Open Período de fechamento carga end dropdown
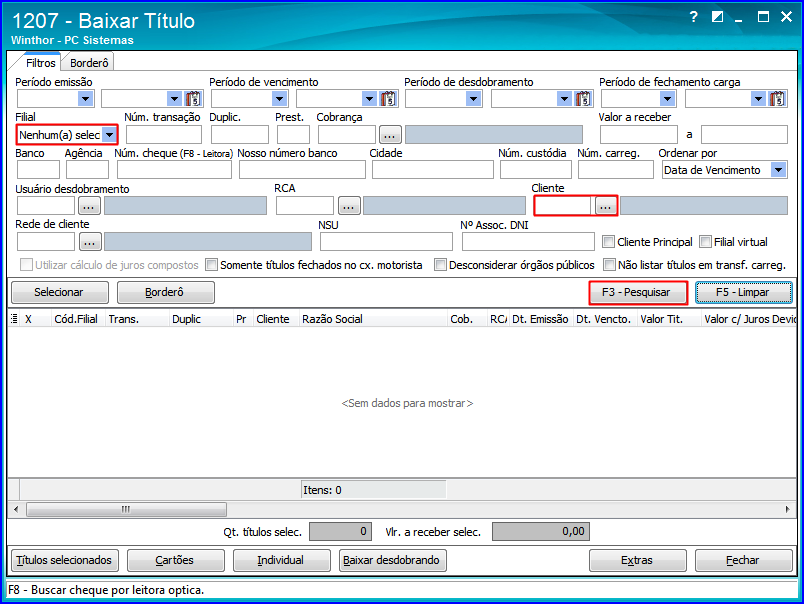This screenshot has width=804, height=604. [x=758, y=98]
